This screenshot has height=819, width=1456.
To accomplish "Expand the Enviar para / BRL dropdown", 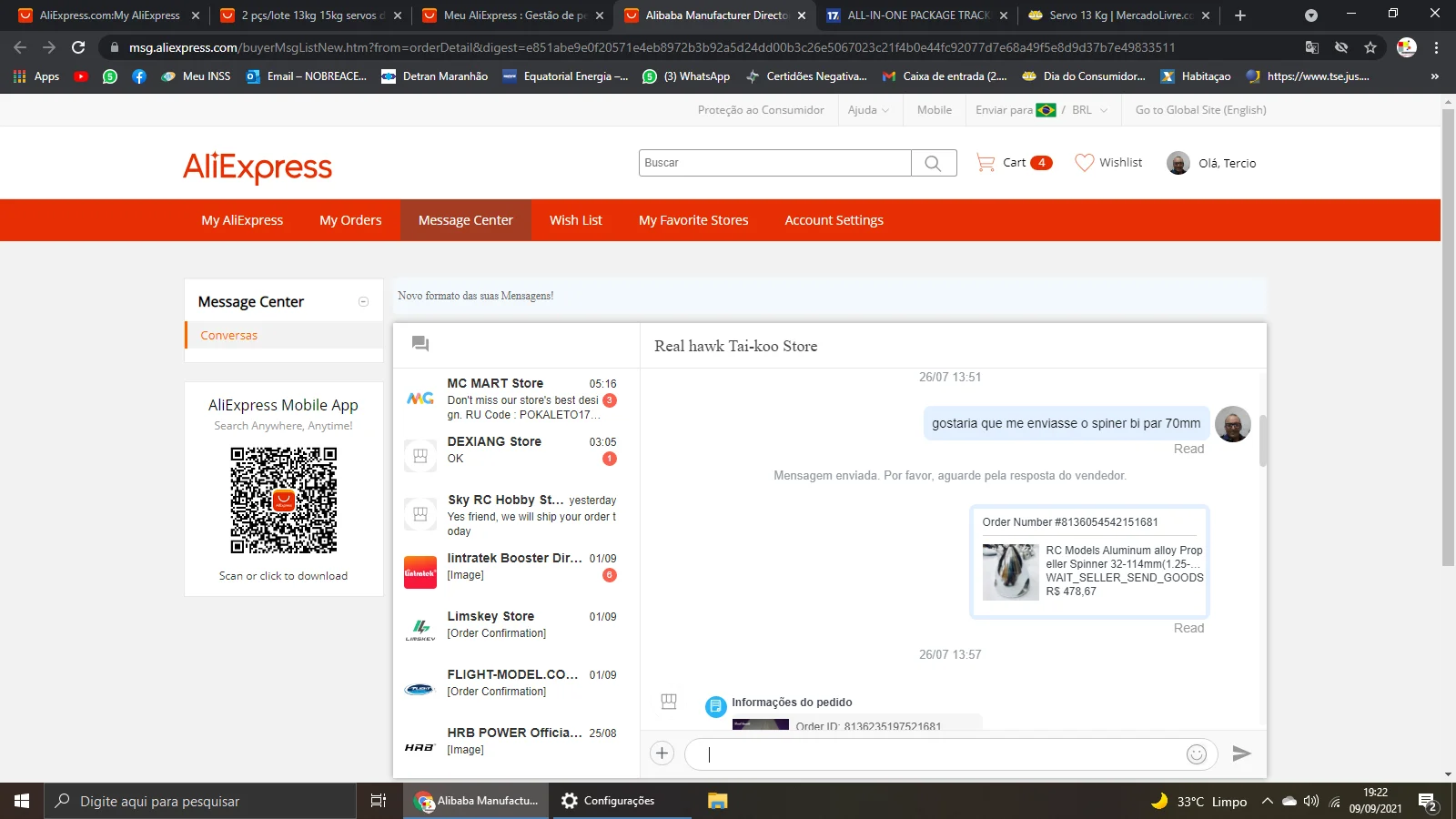I will pos(1042,110).
